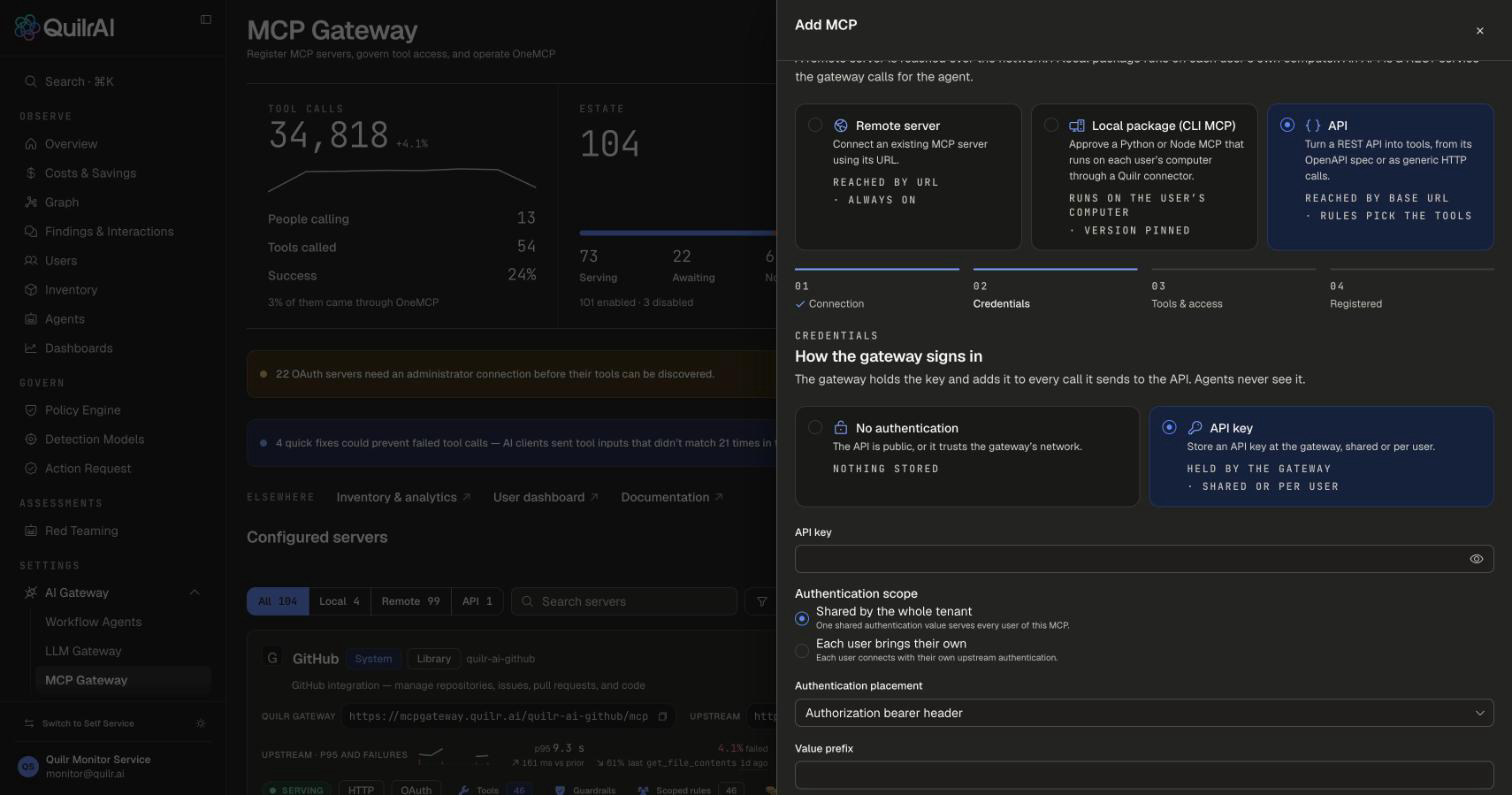Click the Dashboards chart icon
1512x795 pixels.
(31, 348)
